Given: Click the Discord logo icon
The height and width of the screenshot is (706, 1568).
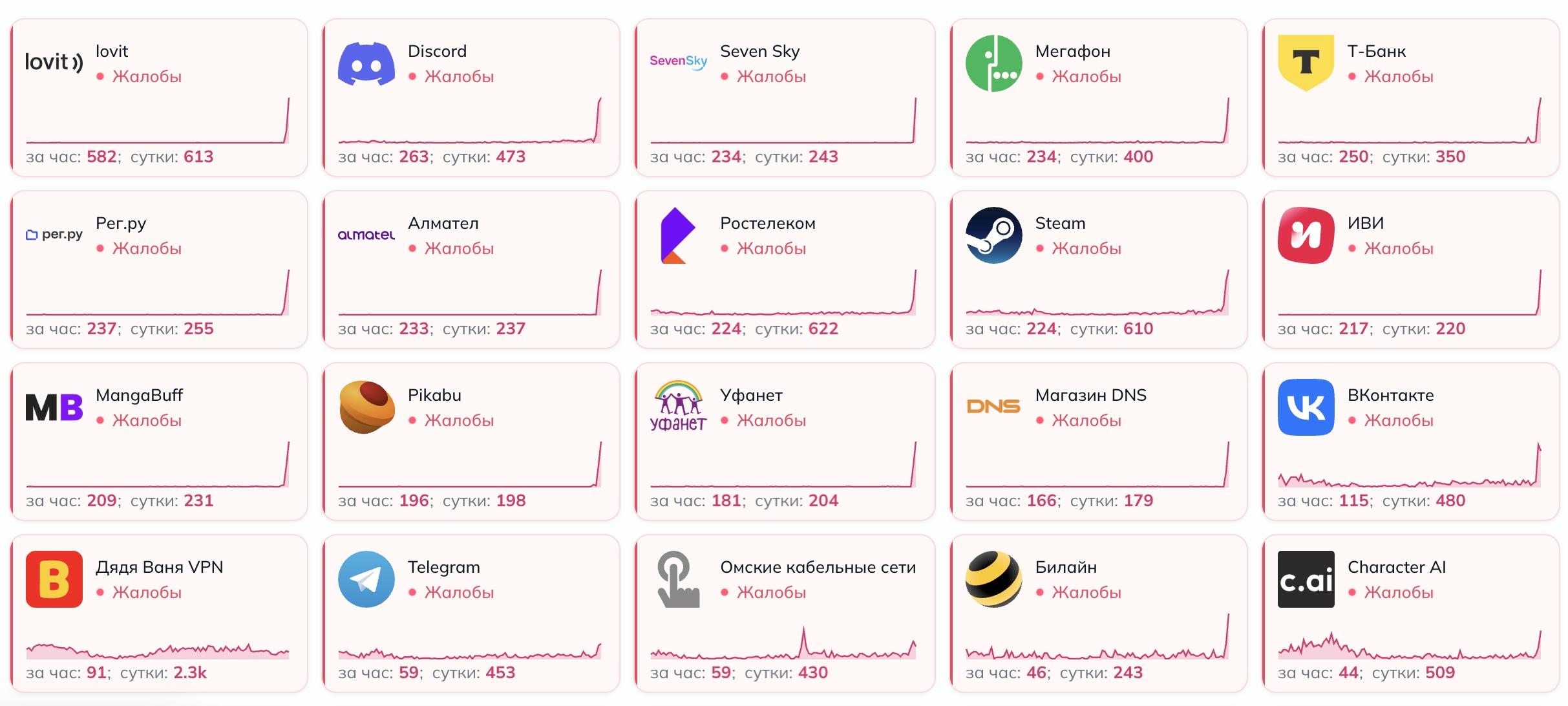Looking at the screenshot, I should click(x=366, y=63).
